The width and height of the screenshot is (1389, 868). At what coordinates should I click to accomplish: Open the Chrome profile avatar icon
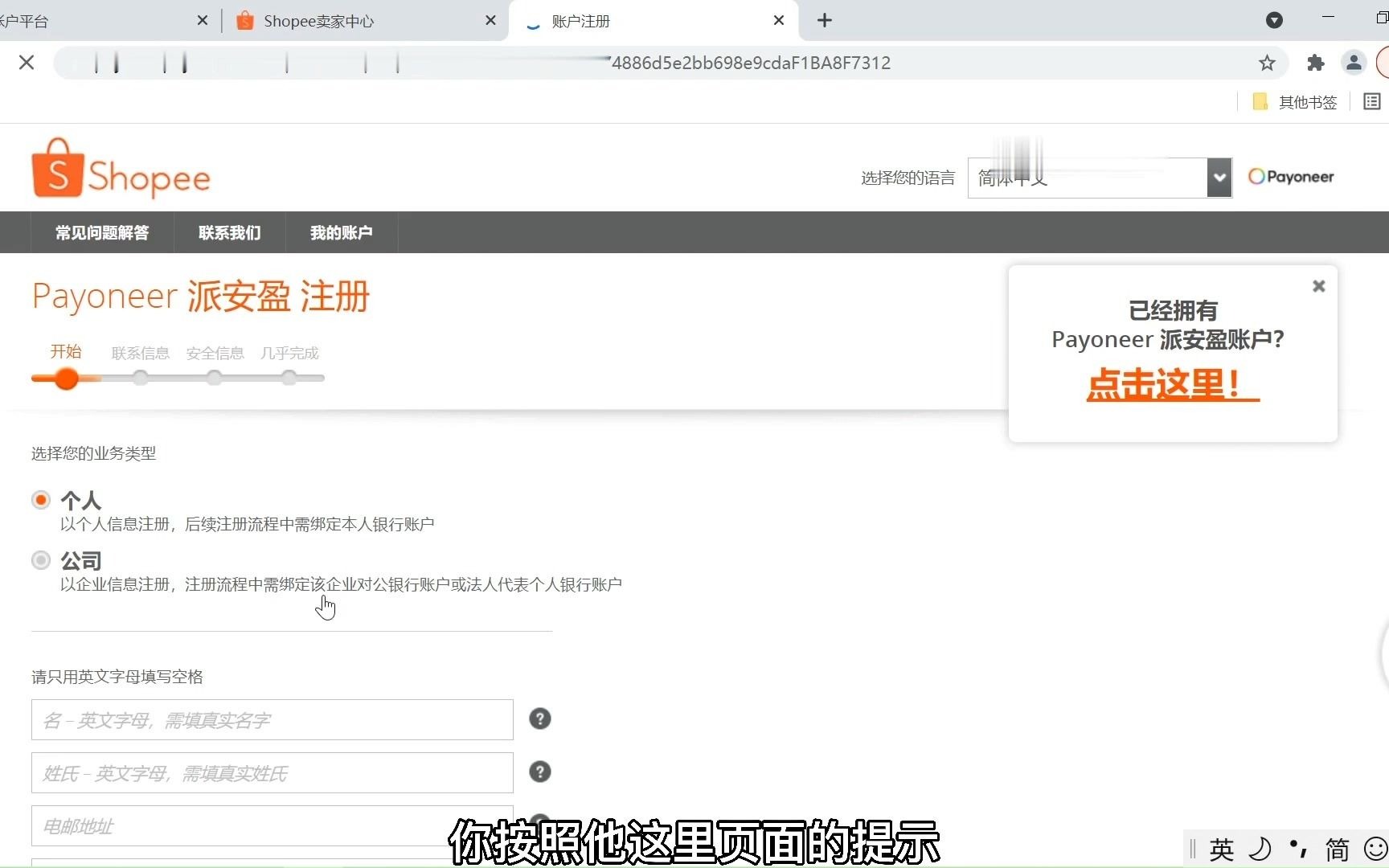point(1354,63)
